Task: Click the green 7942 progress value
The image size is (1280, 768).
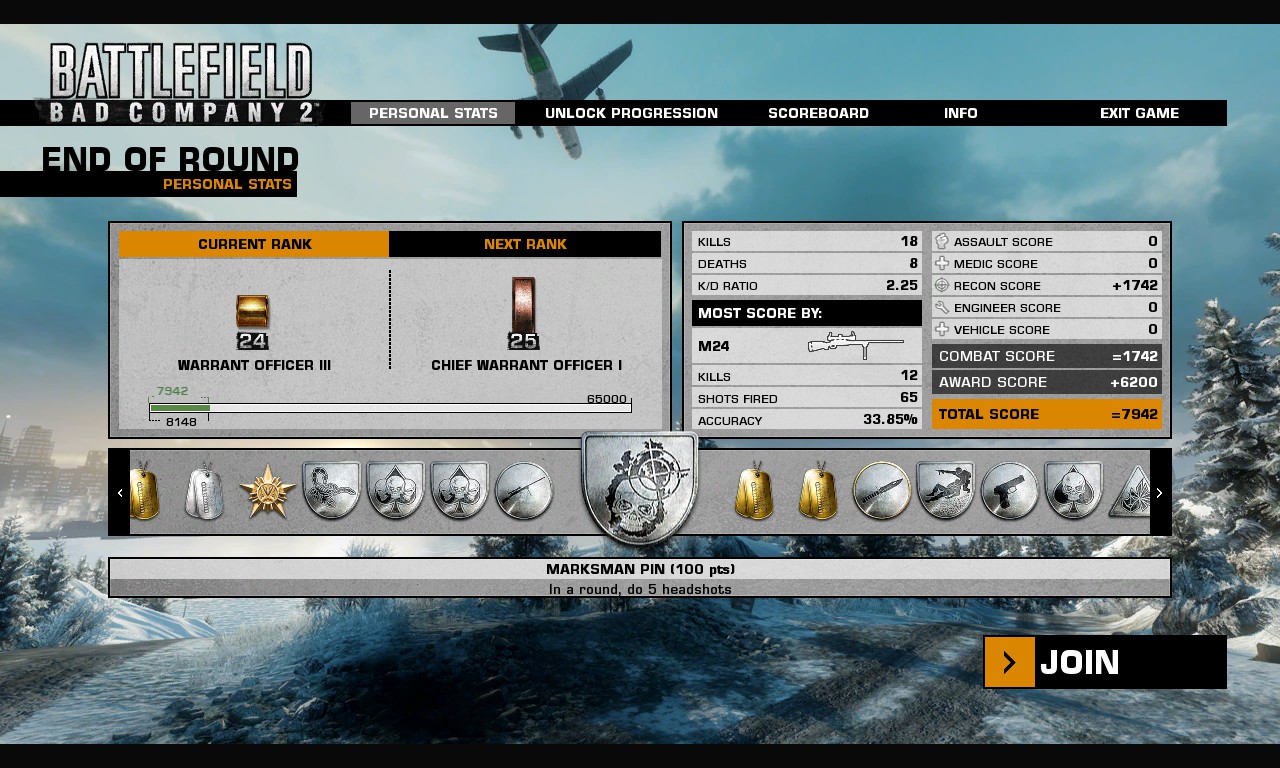Action: click(172, 391)
